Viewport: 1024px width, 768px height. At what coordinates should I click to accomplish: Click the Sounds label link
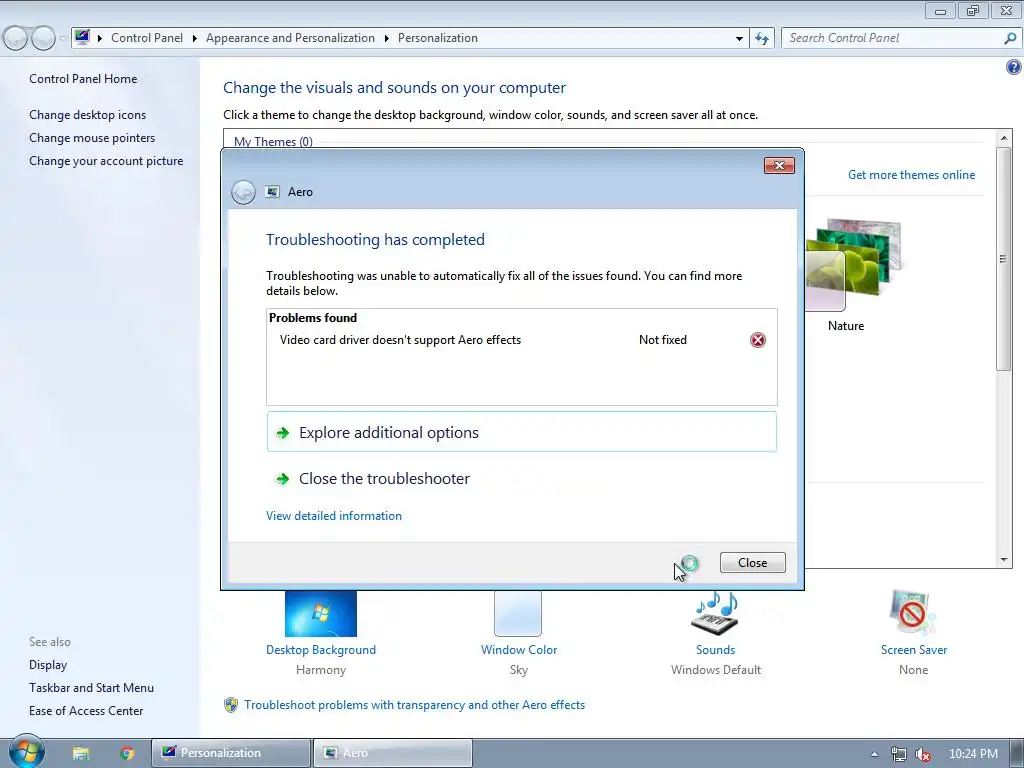tap(715, 650)
